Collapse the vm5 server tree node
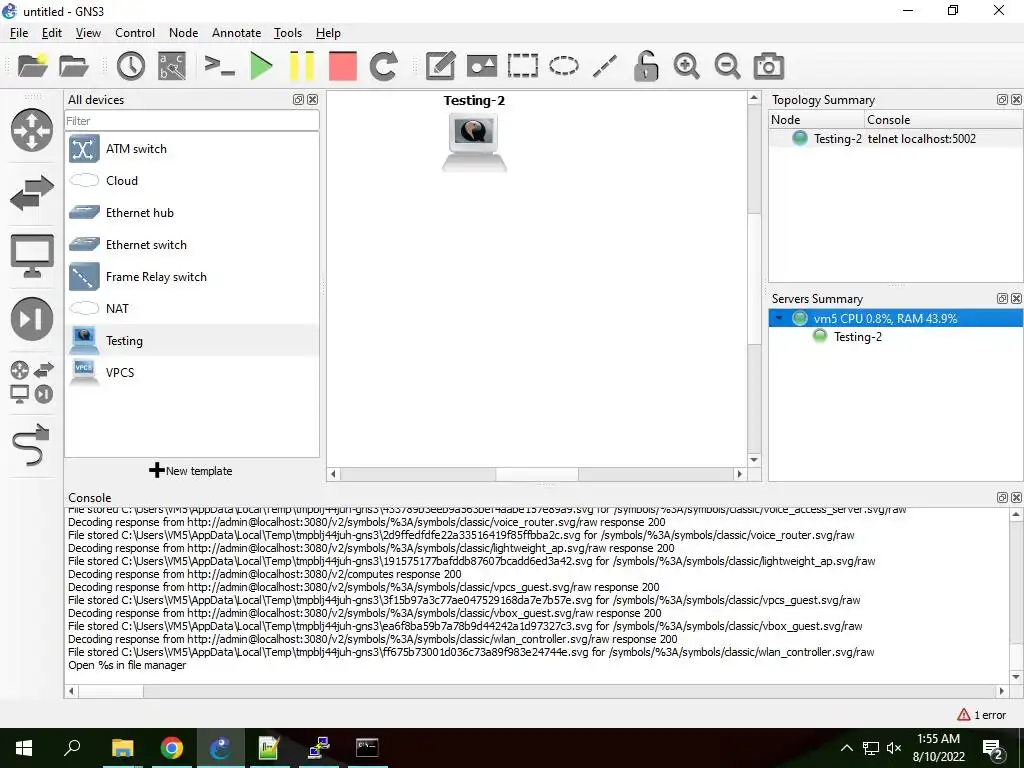This screenshot has width=1024, height=768. coord(779,319)
